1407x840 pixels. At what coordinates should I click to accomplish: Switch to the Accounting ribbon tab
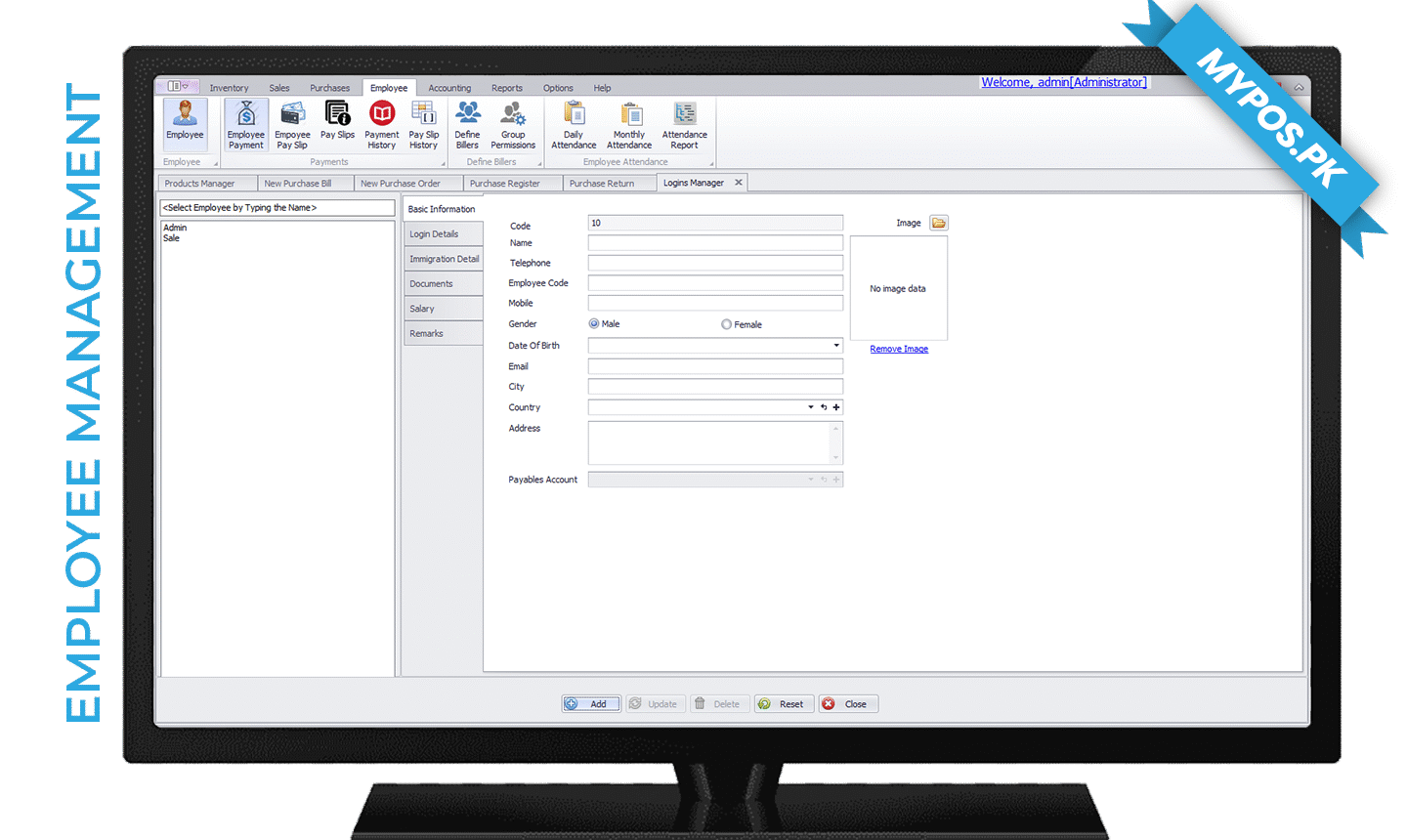(x=449, y=88)
